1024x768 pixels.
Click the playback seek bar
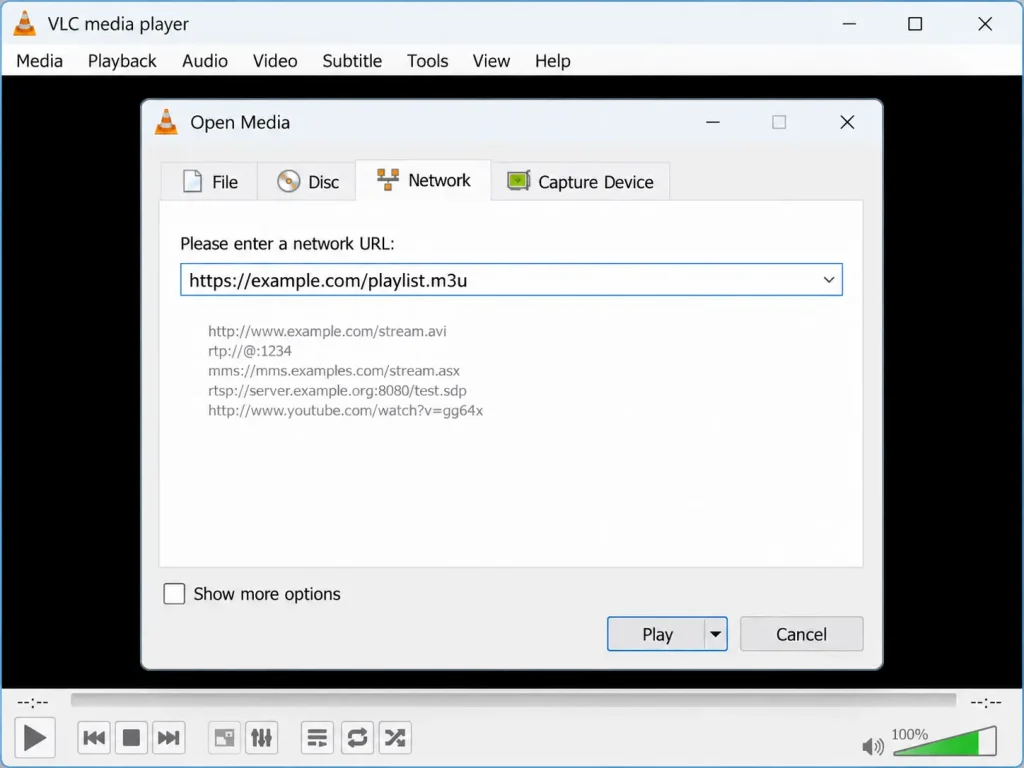click(513, 701)
